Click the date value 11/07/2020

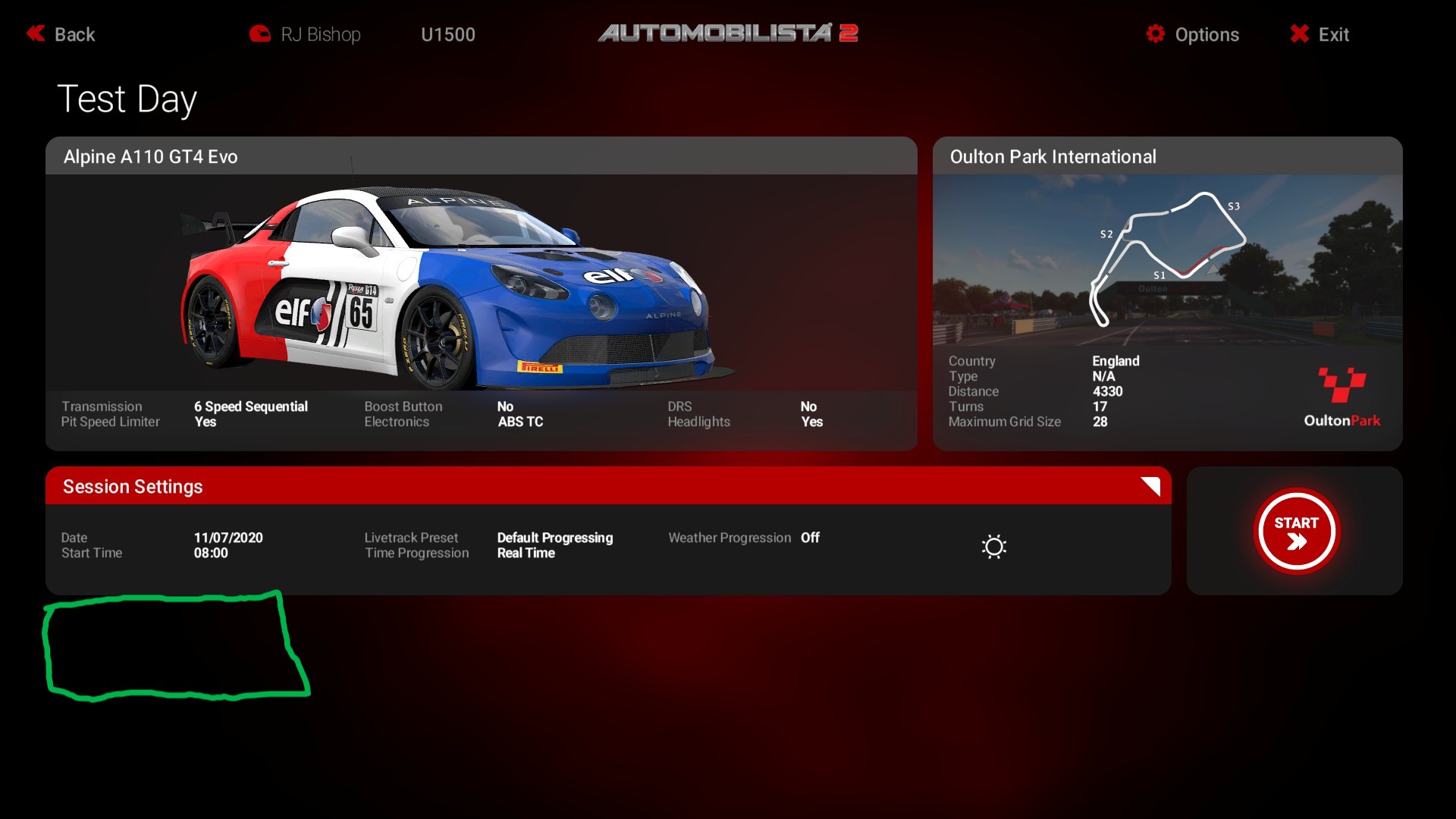click(x=228, y=538)
